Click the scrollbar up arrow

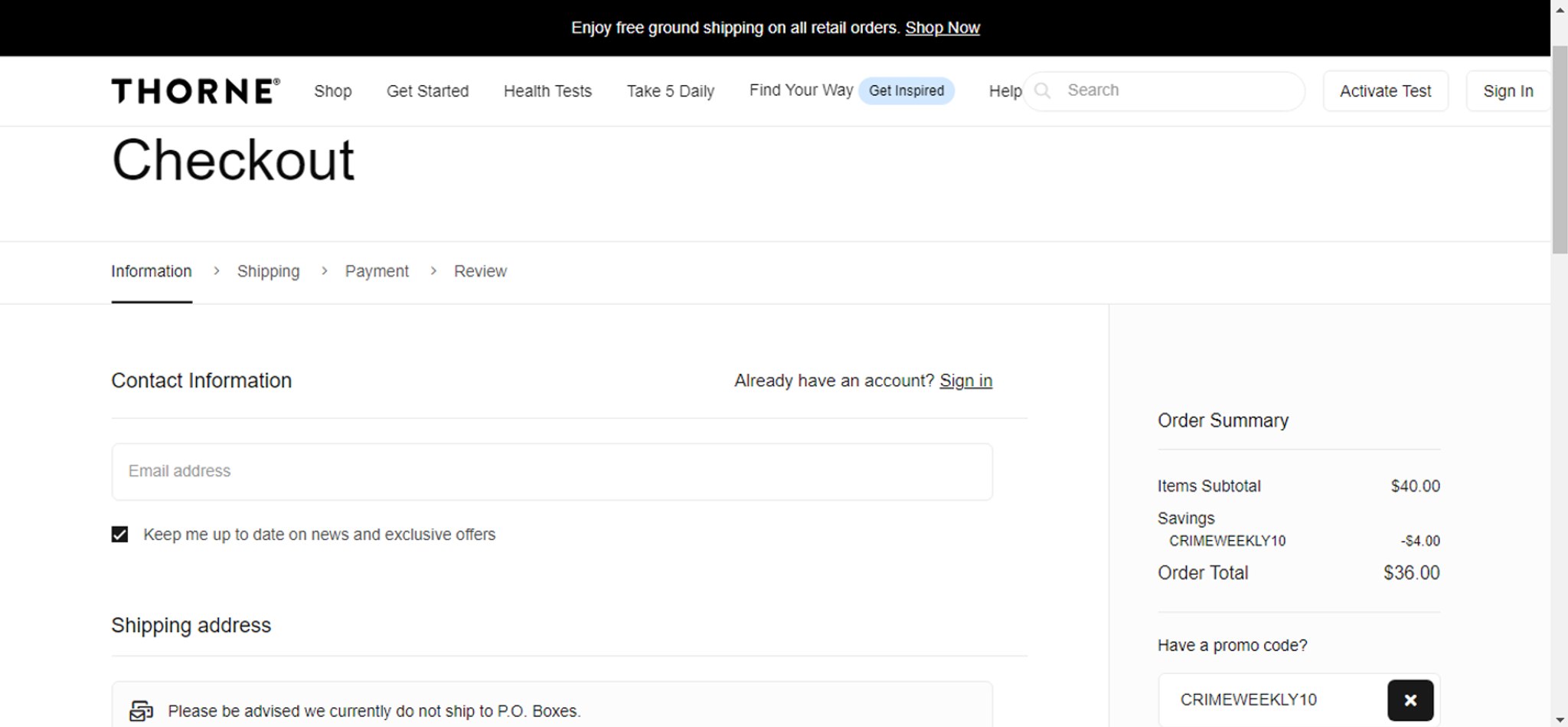click(1560, 8)
